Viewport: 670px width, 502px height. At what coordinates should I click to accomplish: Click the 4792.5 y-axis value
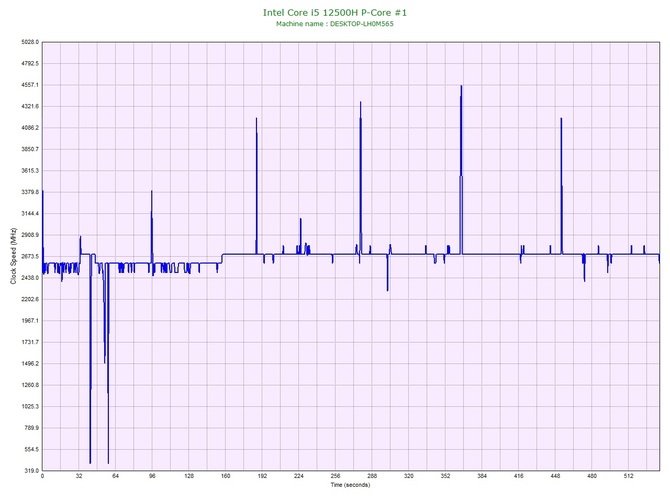point(30,64)
